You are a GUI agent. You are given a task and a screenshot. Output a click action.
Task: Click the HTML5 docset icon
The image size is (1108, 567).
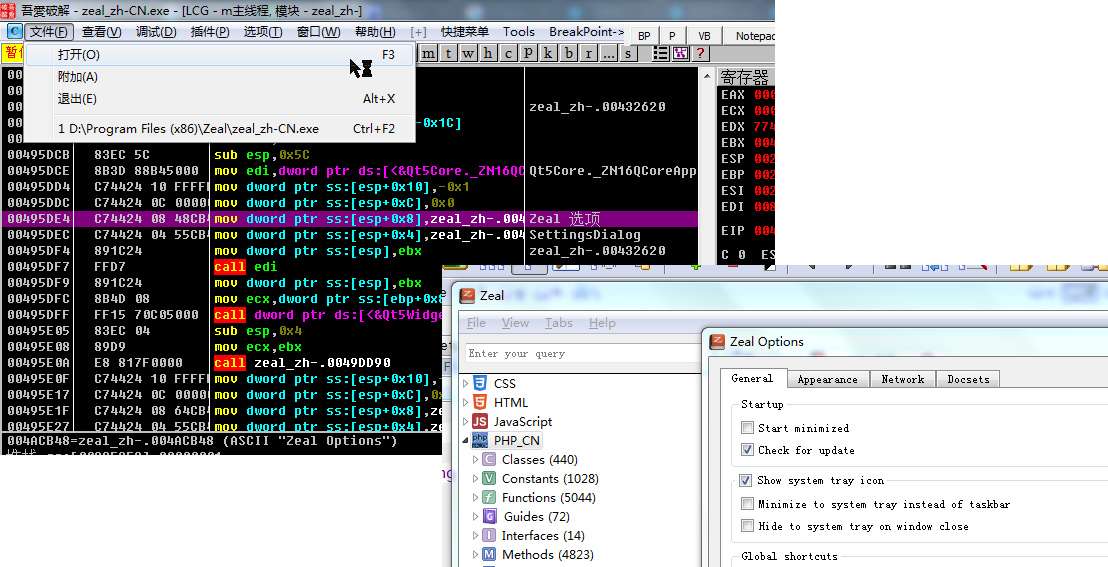[x=480, y=402]
